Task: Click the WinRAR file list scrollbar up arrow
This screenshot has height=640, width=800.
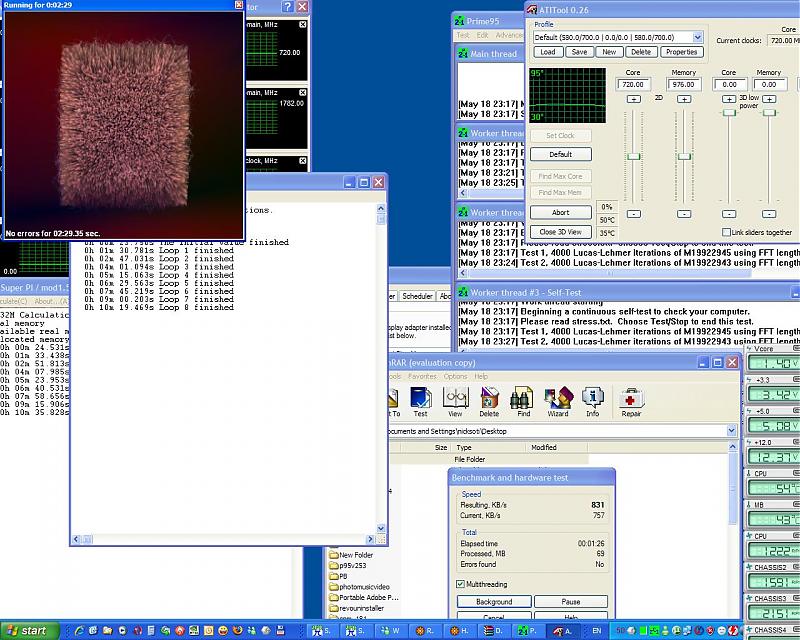Action: tap(732, 447)
